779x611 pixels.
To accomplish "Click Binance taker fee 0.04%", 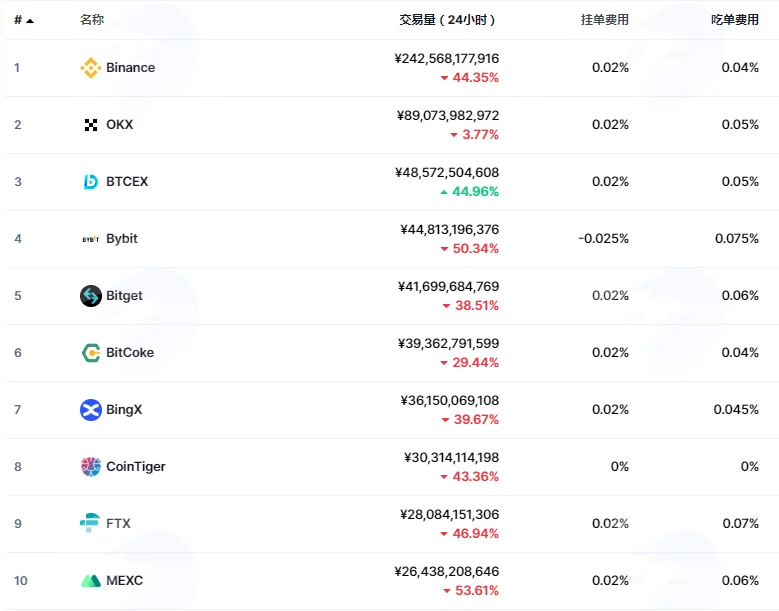I will [740, 68].
